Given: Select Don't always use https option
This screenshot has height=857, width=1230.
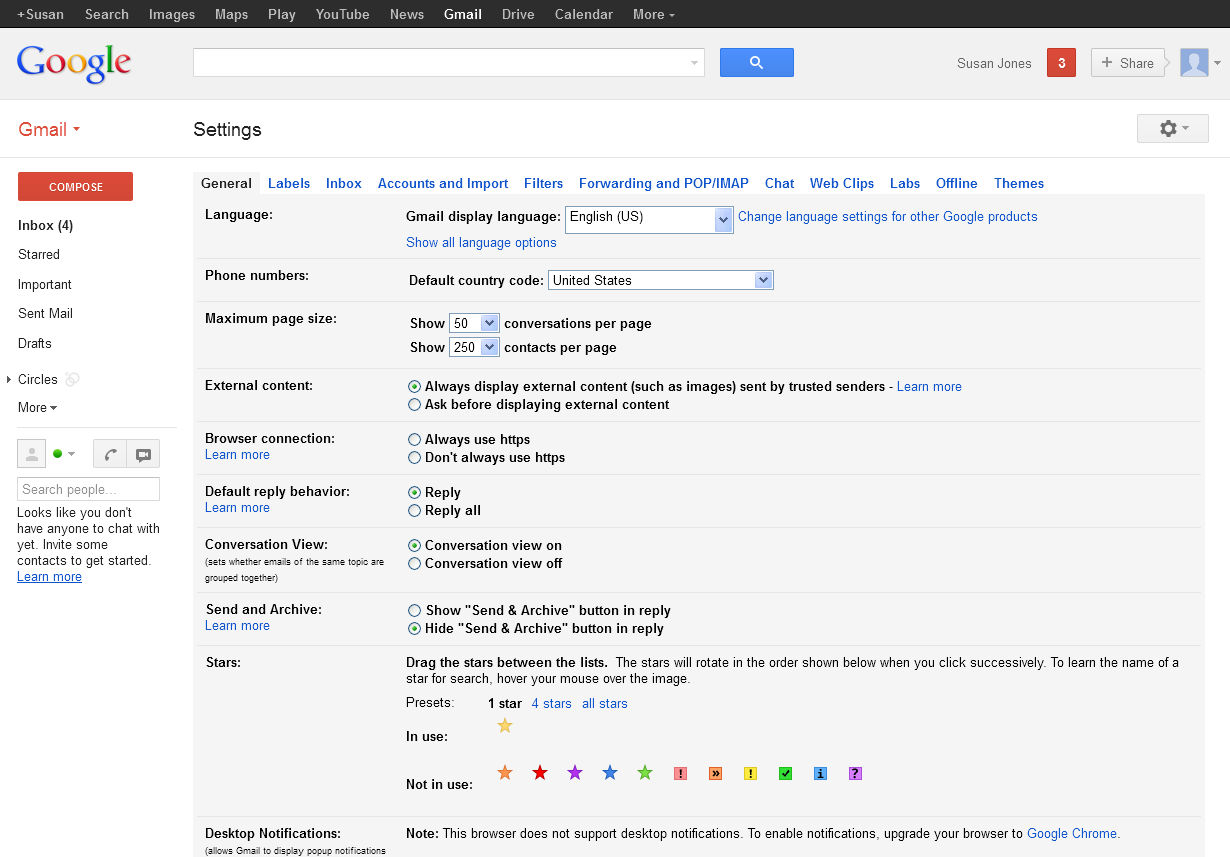Looking at the screenshot, I should click(414, 458).
